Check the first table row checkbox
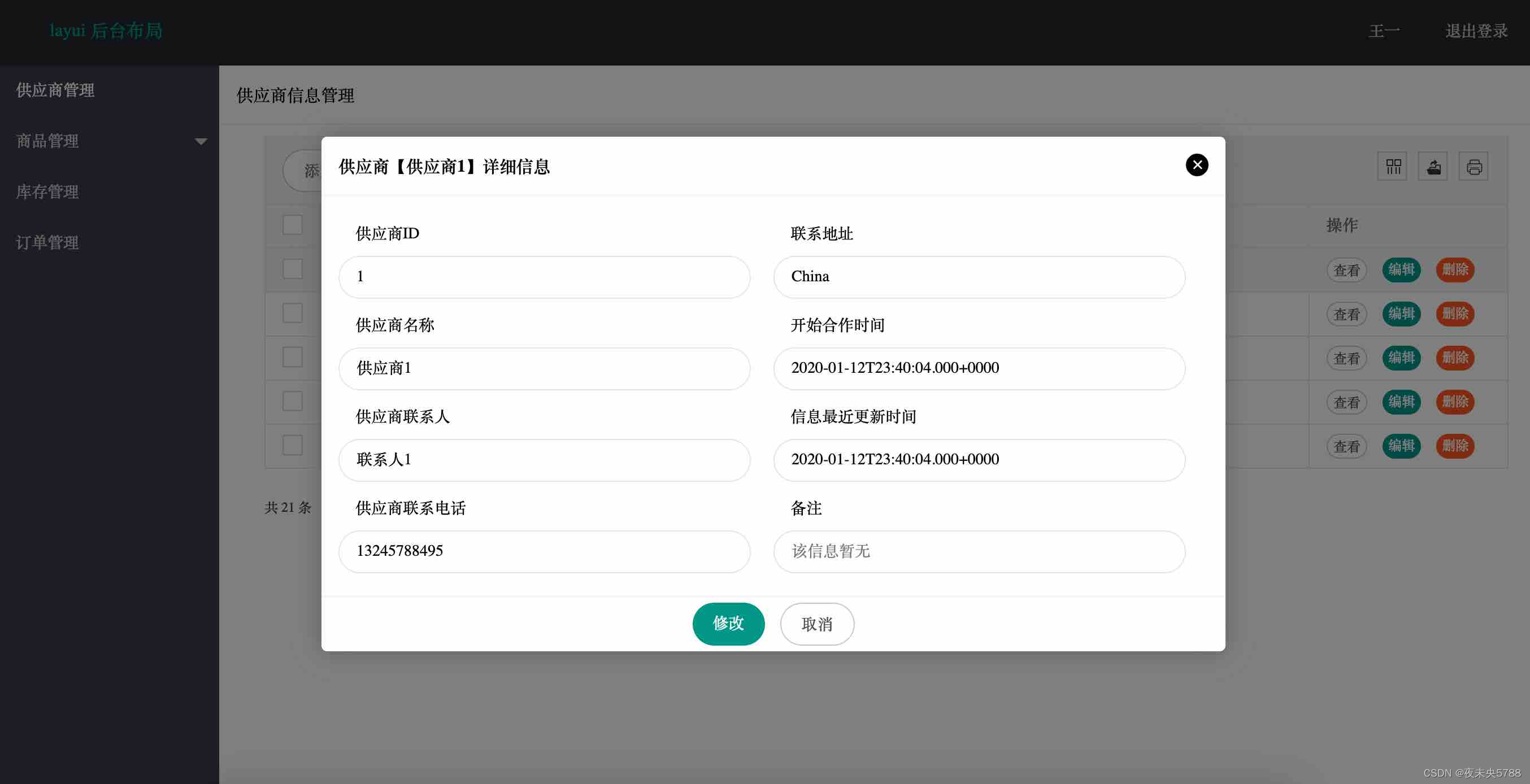1530x784 pixels. [292, 269]
